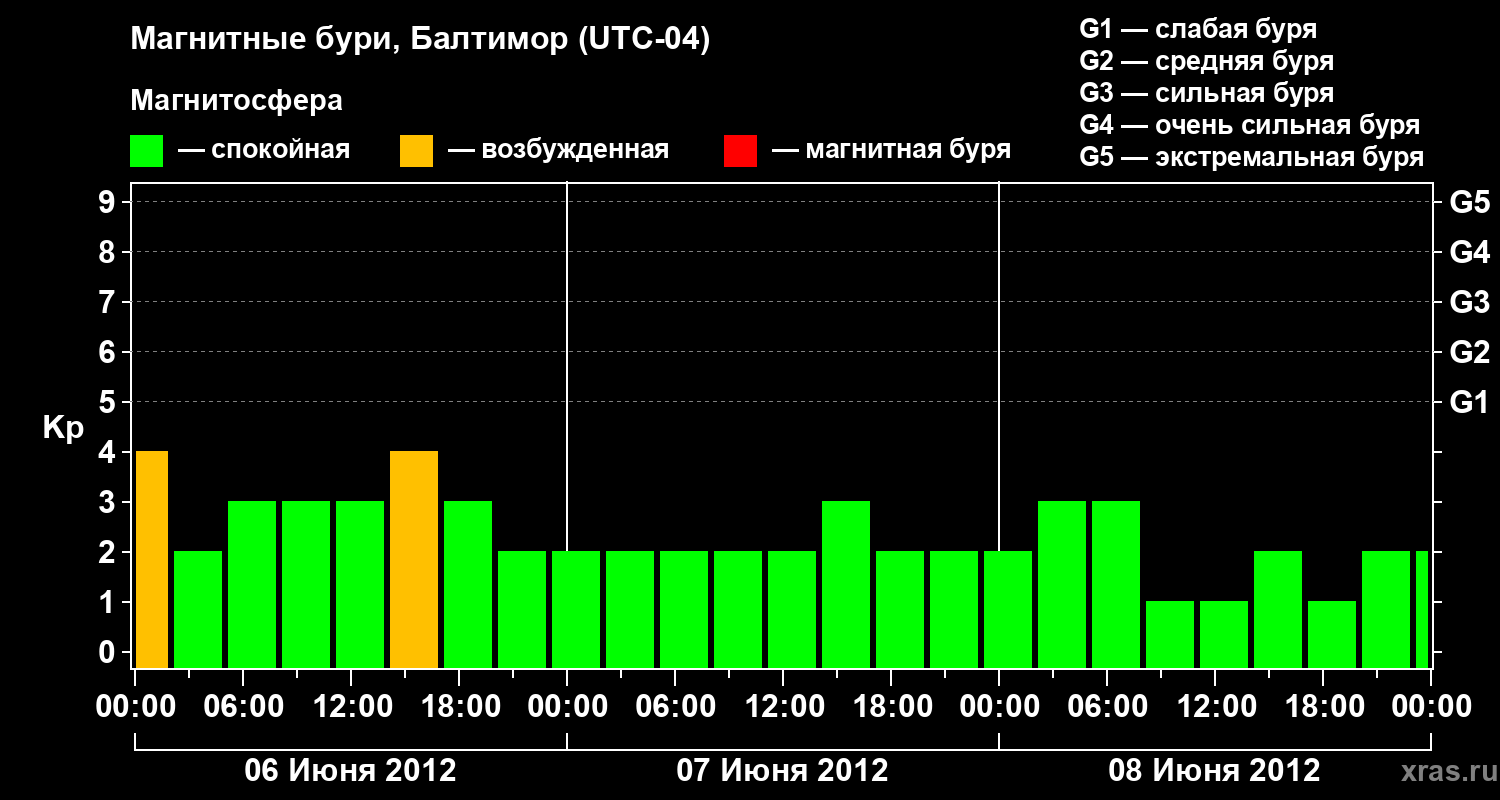Image resolution: width=1500 pixels, height=800 pixels.
Task: Click the only Kp 3 bar on 07 Июня
Action: (x=846, y=585)
